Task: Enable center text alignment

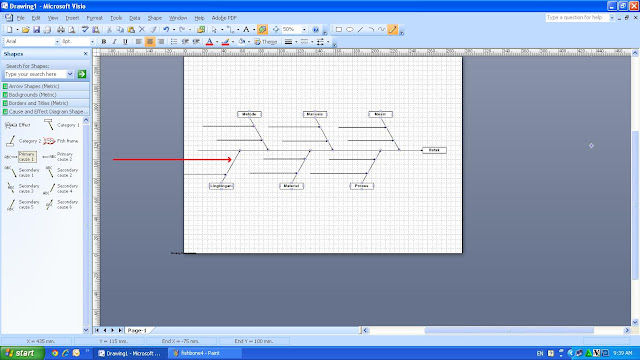Action: (150, 42)
